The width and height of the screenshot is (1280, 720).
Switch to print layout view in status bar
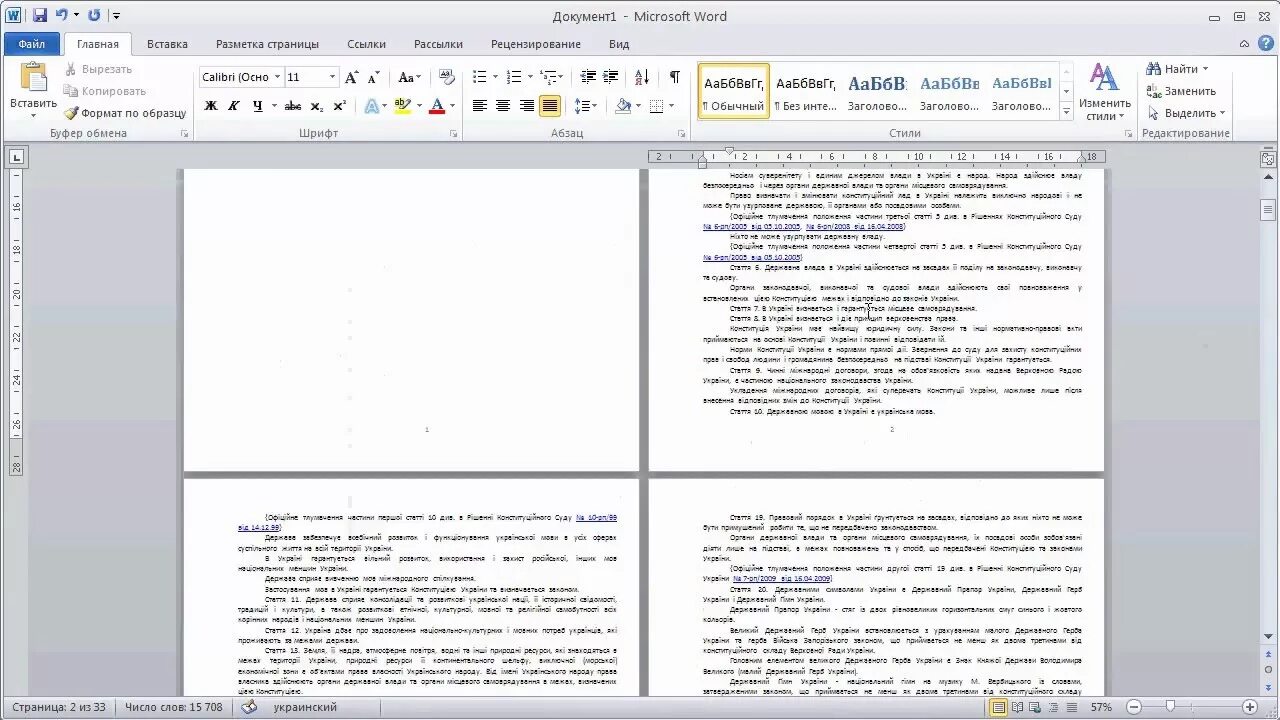[x=998, y=707]
